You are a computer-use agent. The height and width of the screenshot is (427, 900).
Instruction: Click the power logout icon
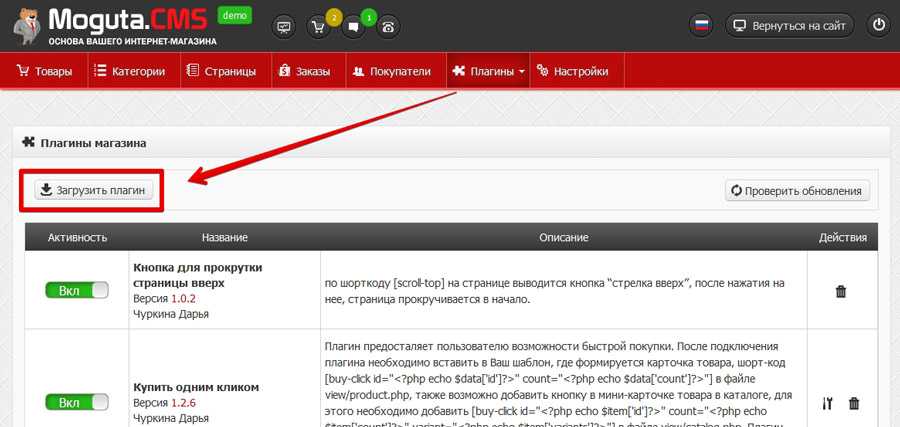click(x=878, y=26)
